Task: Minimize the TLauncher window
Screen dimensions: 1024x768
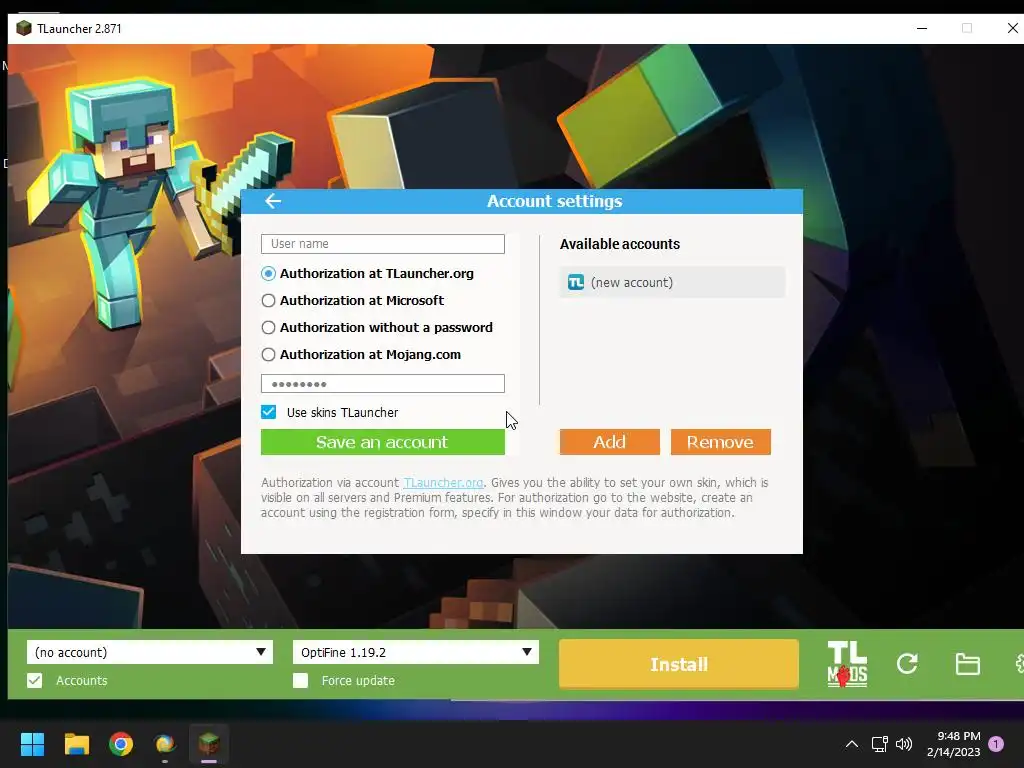Action: click(922, 28)
